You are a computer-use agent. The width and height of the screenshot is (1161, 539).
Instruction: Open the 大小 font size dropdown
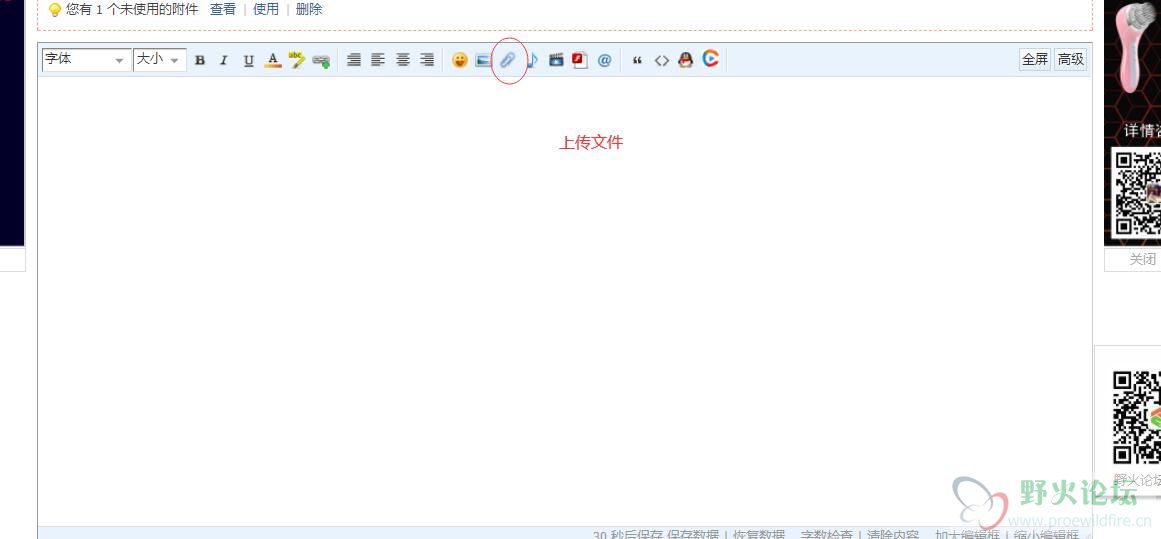click(159, 60)
